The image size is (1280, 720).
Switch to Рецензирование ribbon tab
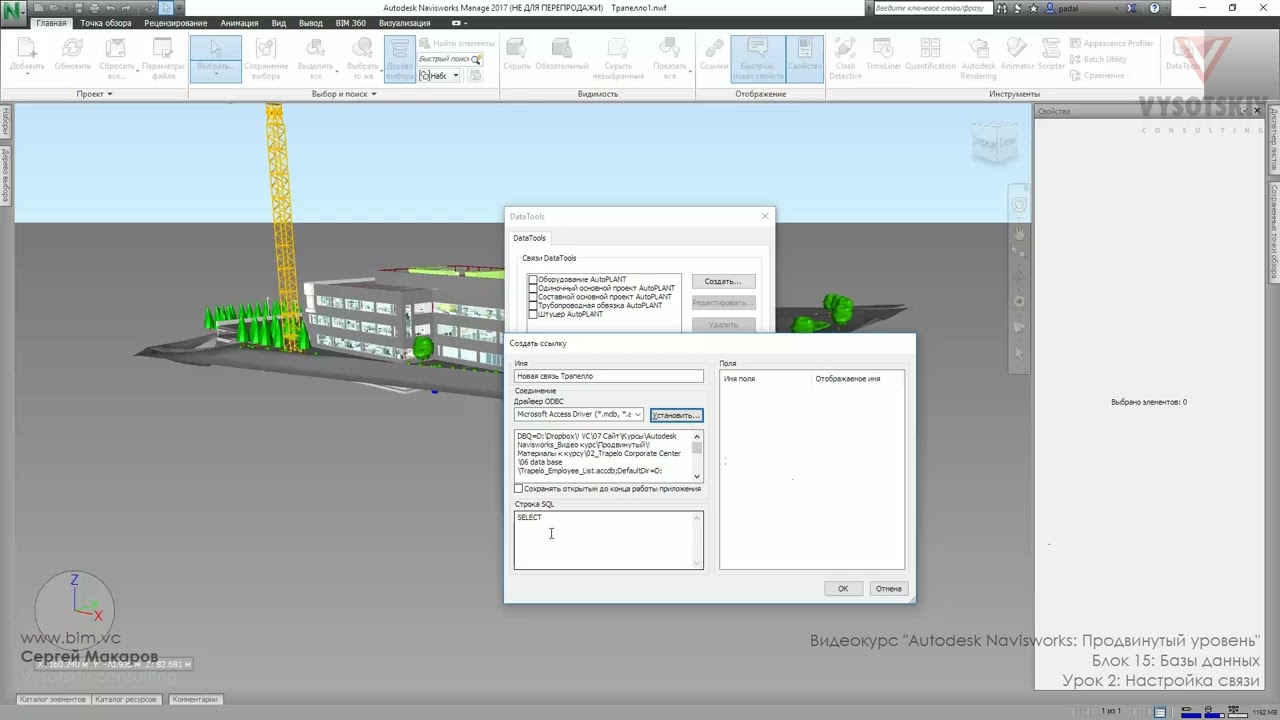(176, 23)
